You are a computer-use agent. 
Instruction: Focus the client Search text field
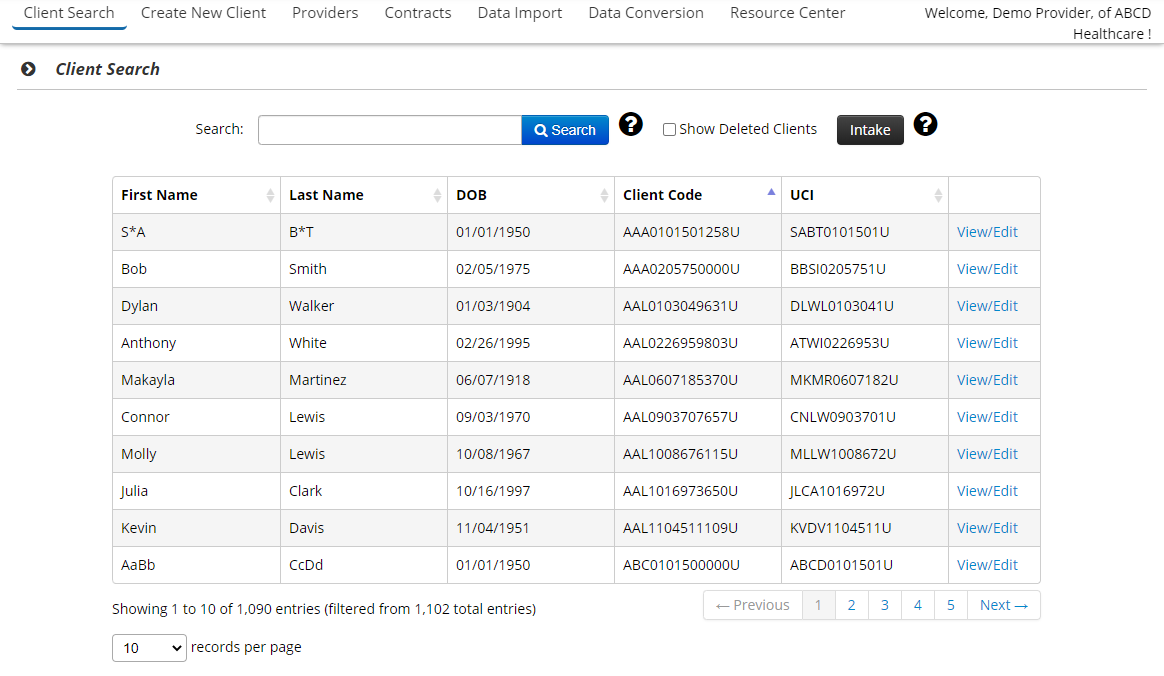(x=389, y=130)
